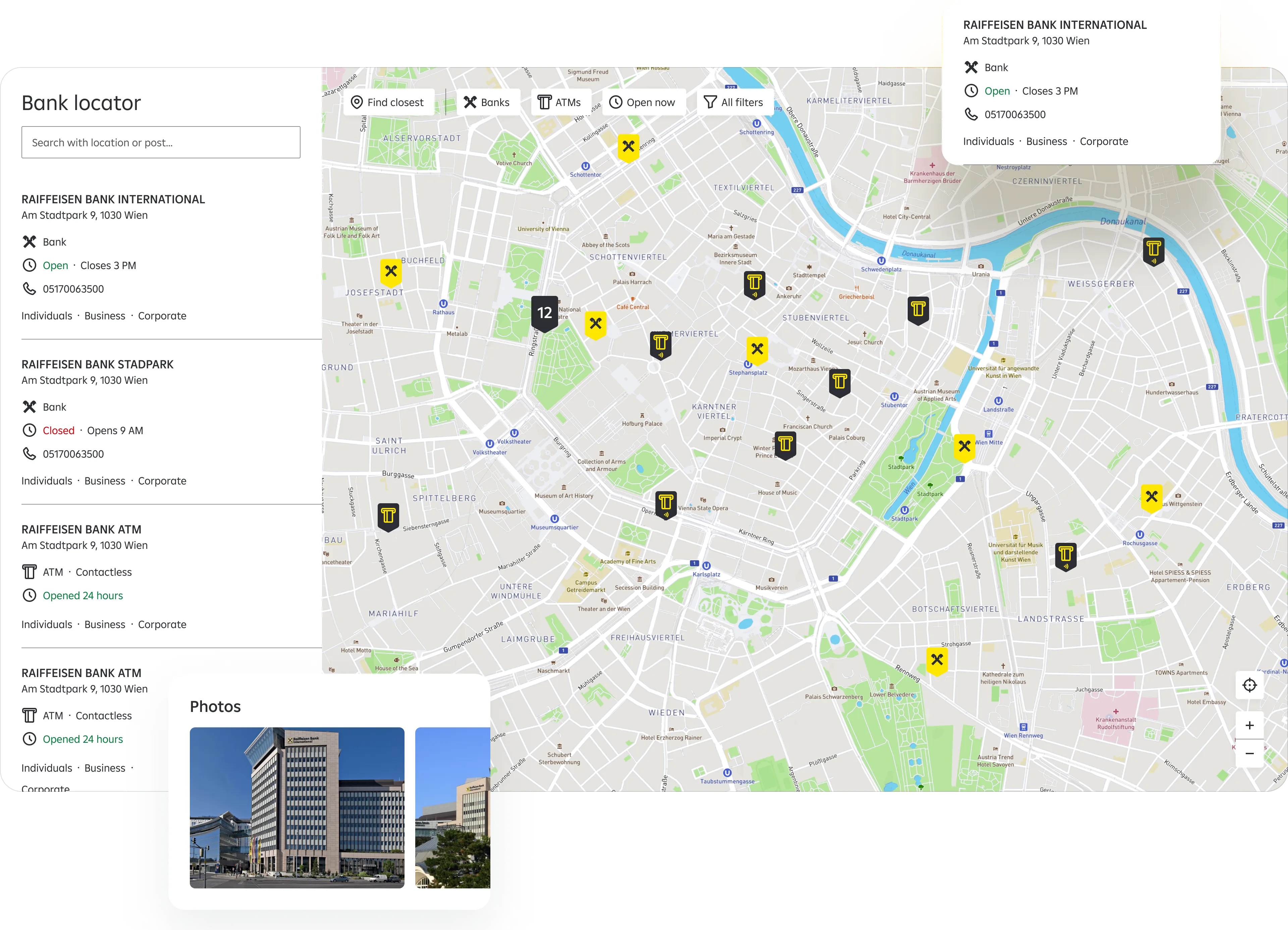Open the All filters panel
1288x930 pixels.
tap(734, 102)
